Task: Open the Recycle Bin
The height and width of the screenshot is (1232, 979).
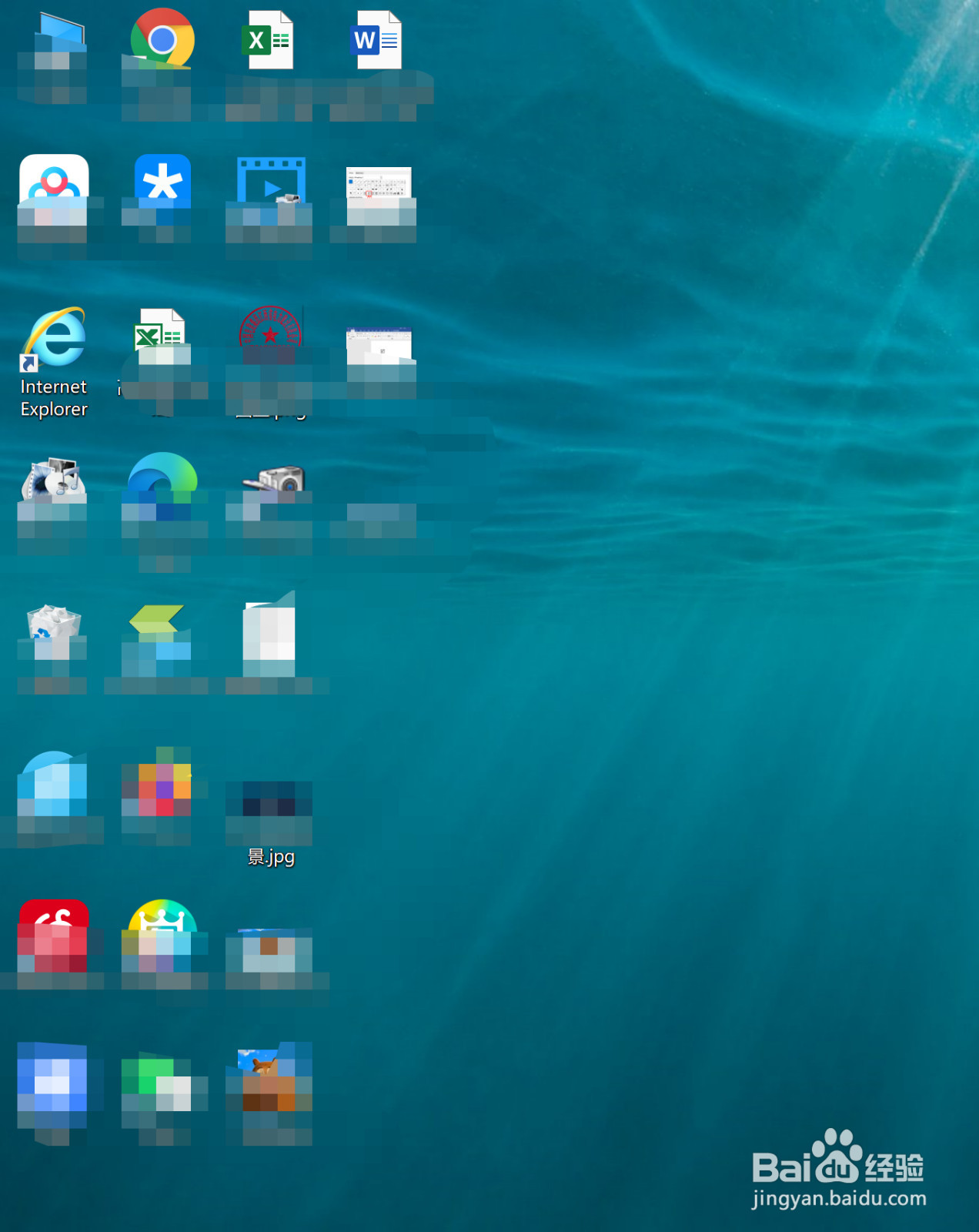Action: [54, 631]
